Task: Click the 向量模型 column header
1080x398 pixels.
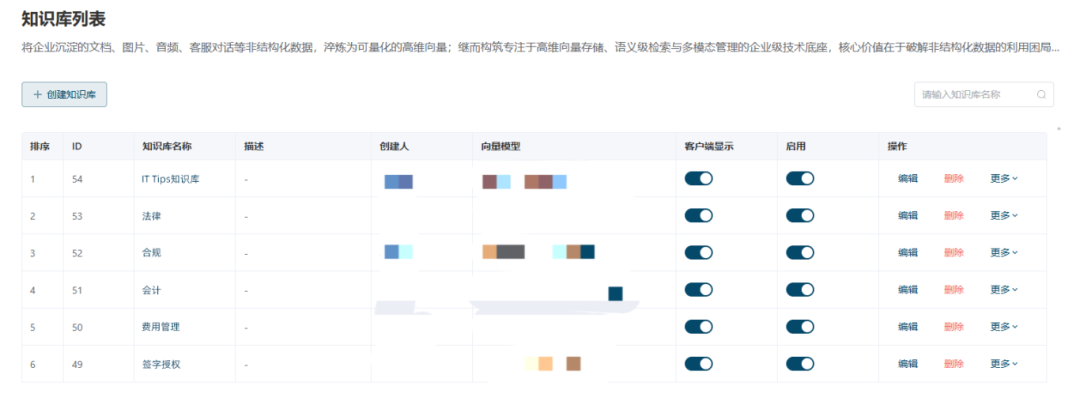Action: pyautogui.click(x=500, y=146)
